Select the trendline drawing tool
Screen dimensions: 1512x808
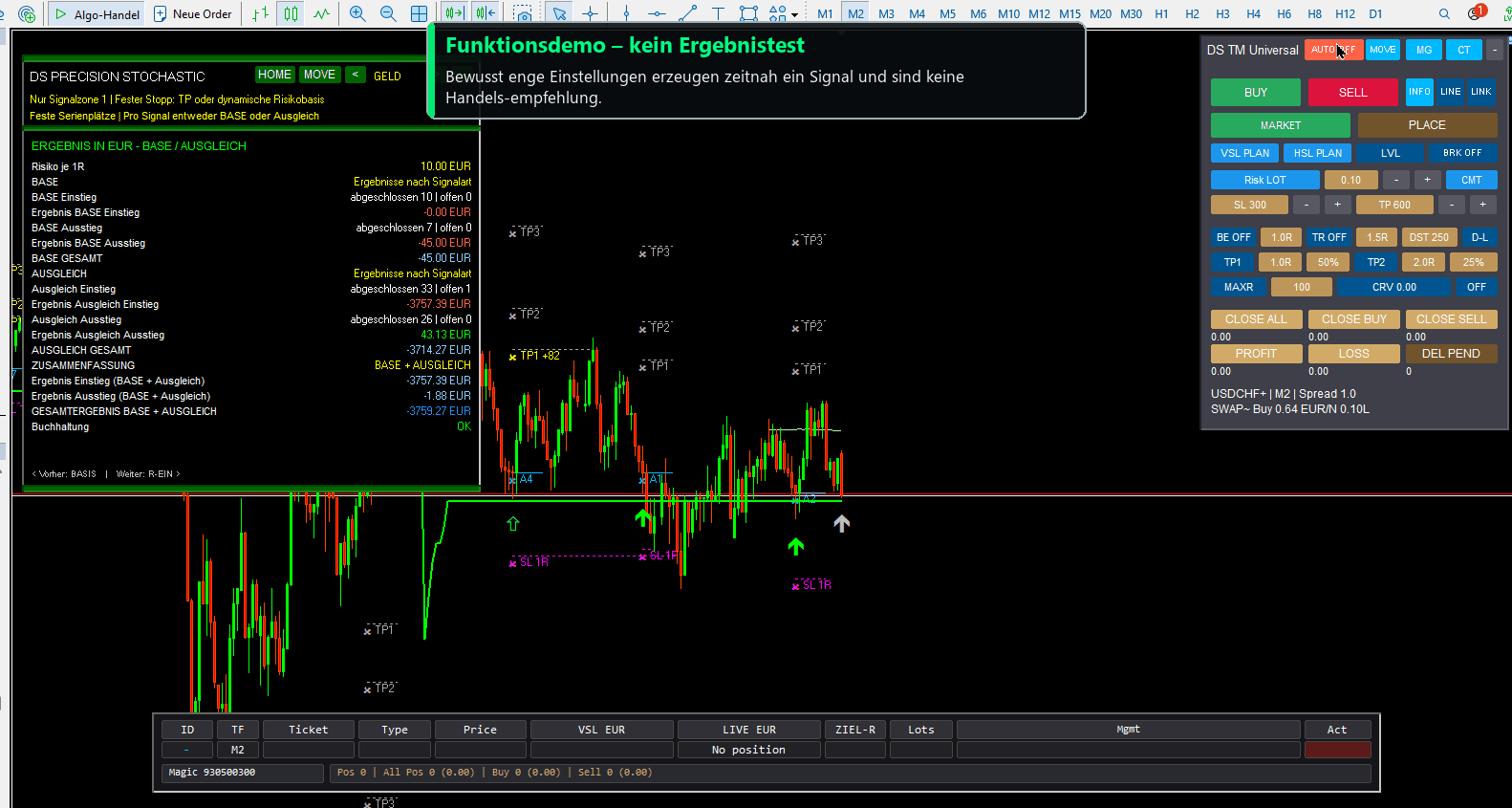coord(687,13)
